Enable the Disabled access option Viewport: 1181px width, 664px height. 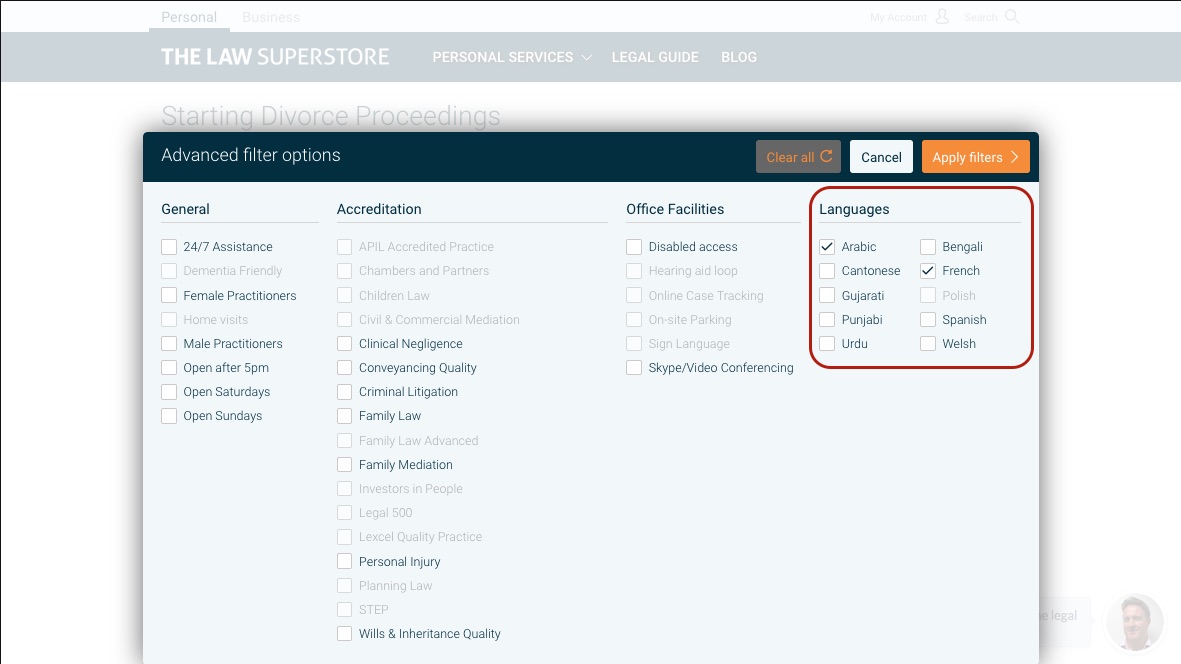[634, 246]
